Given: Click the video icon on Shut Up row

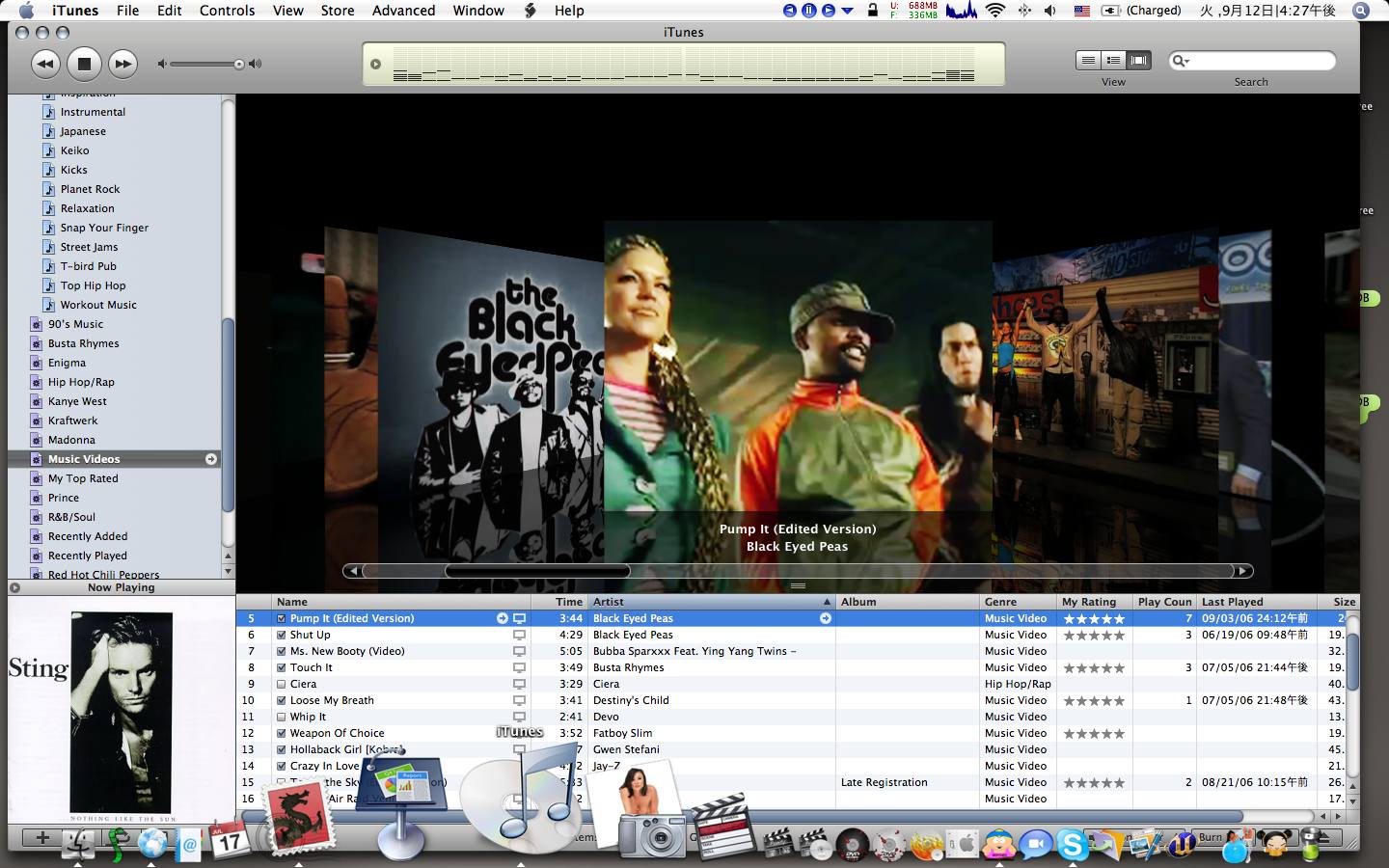Looking at the screenshot, I should tap(519, 635).
